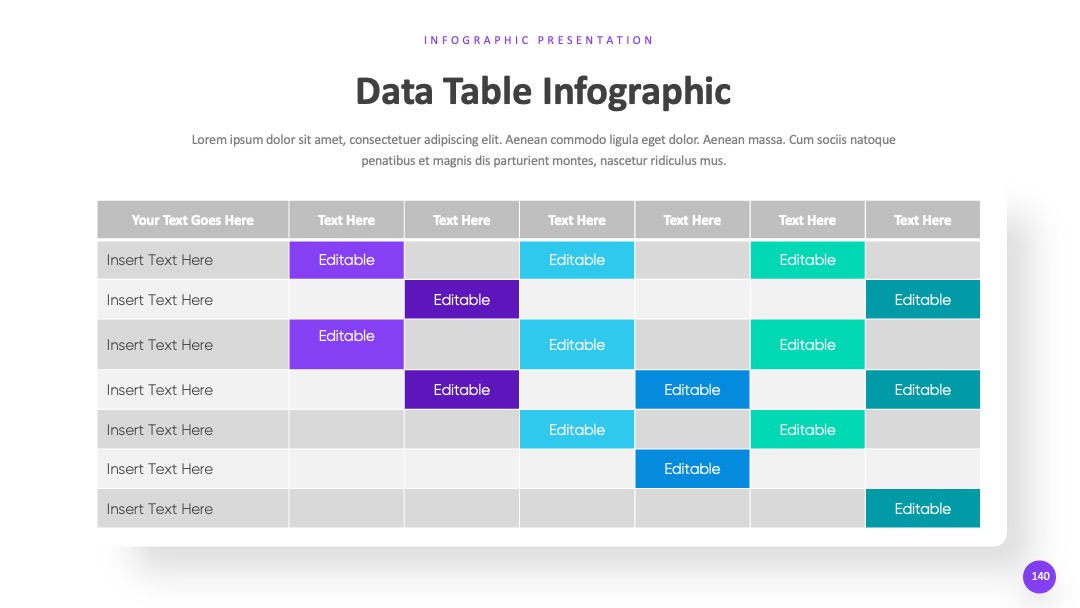
Task: Select the light purple Editable cell in first row
Action: (346, 260)
